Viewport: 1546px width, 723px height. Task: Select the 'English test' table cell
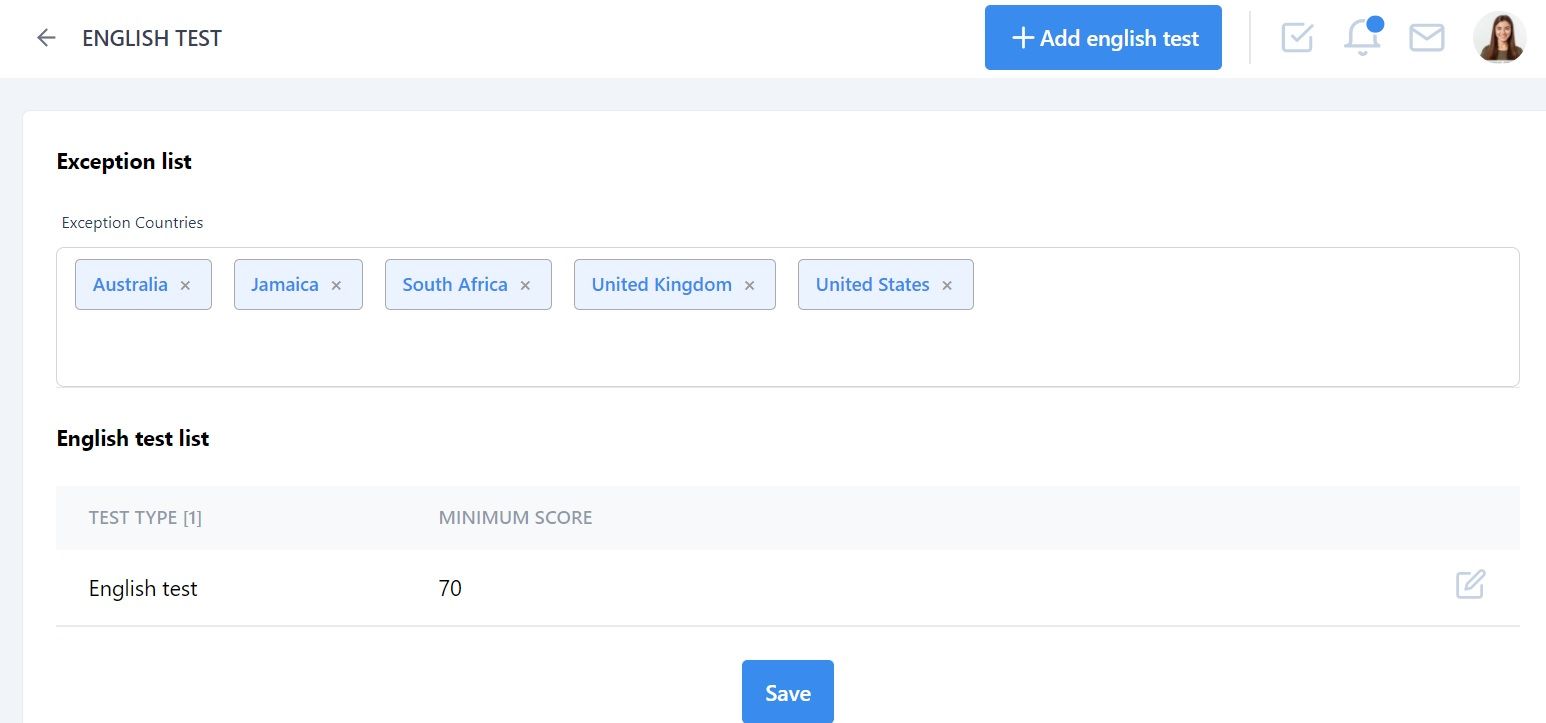coord(143,588)
